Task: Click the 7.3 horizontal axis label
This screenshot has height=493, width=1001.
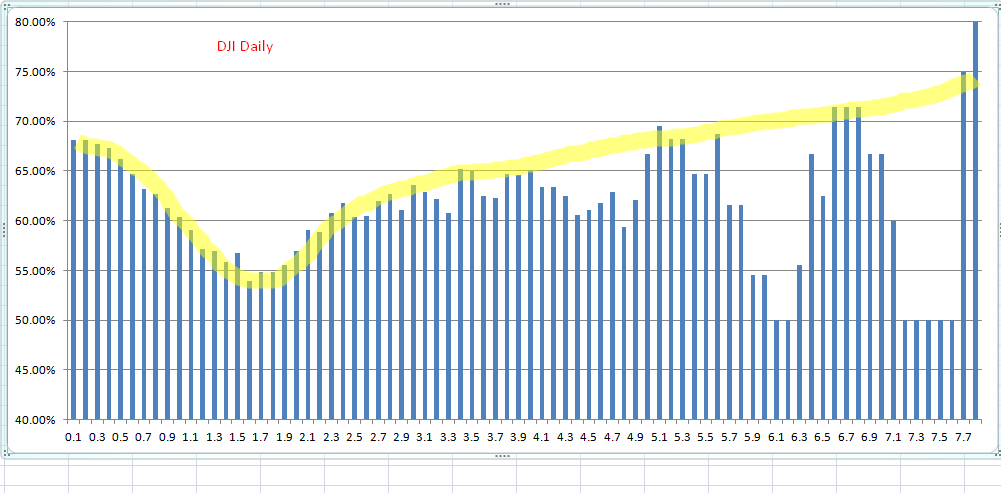Action: click(917, 437)
